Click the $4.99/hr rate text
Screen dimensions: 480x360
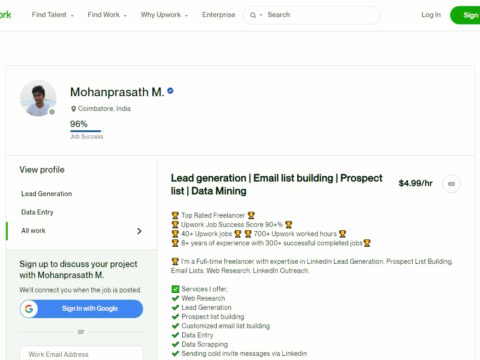(x=415, y=183)
